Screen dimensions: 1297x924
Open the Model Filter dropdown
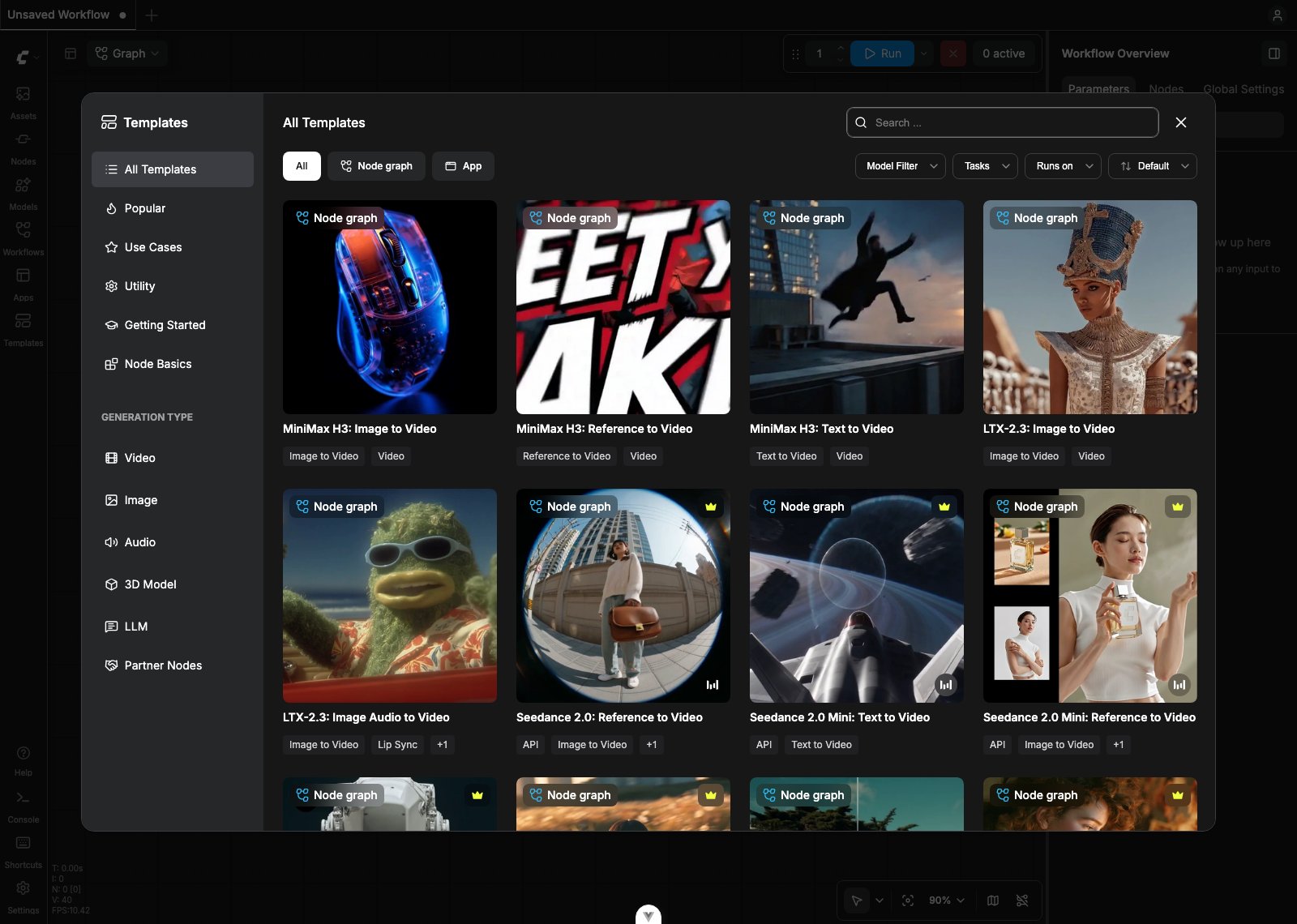901,166
